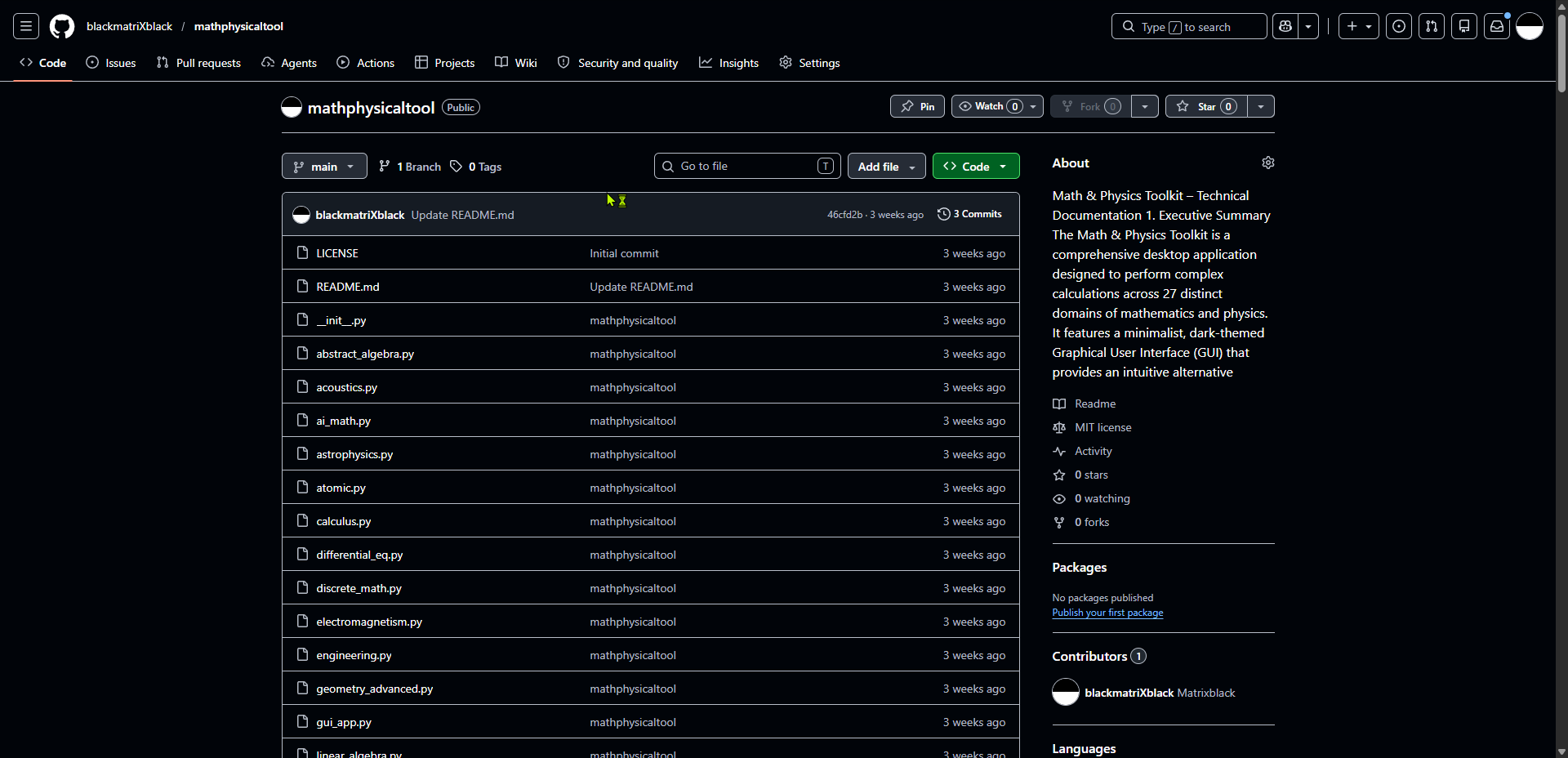Open calculus.py file
The image size is (1568, 758).
point(344,521)
